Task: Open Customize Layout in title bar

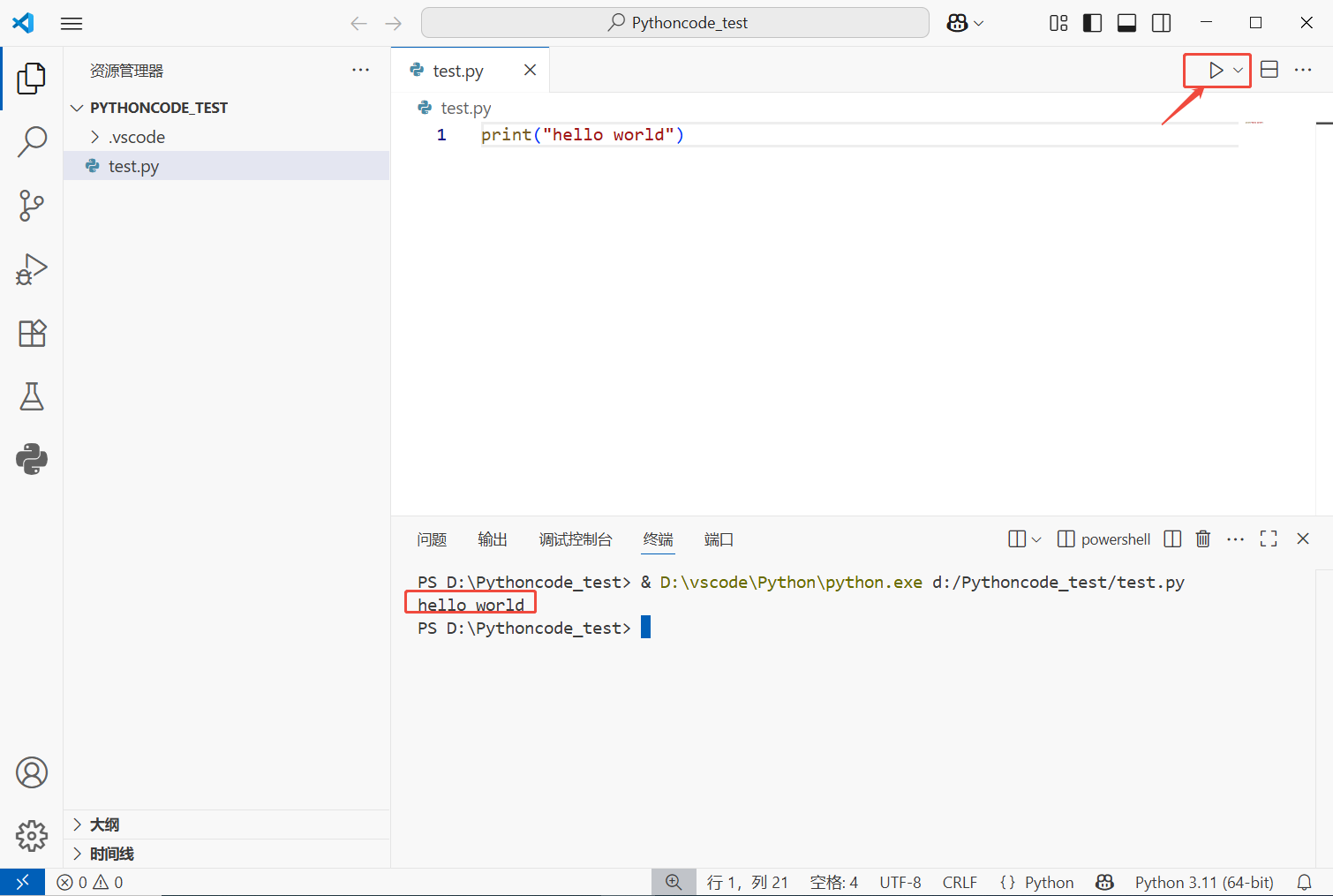Action: pyautogui.click(x=1058, y=23)
